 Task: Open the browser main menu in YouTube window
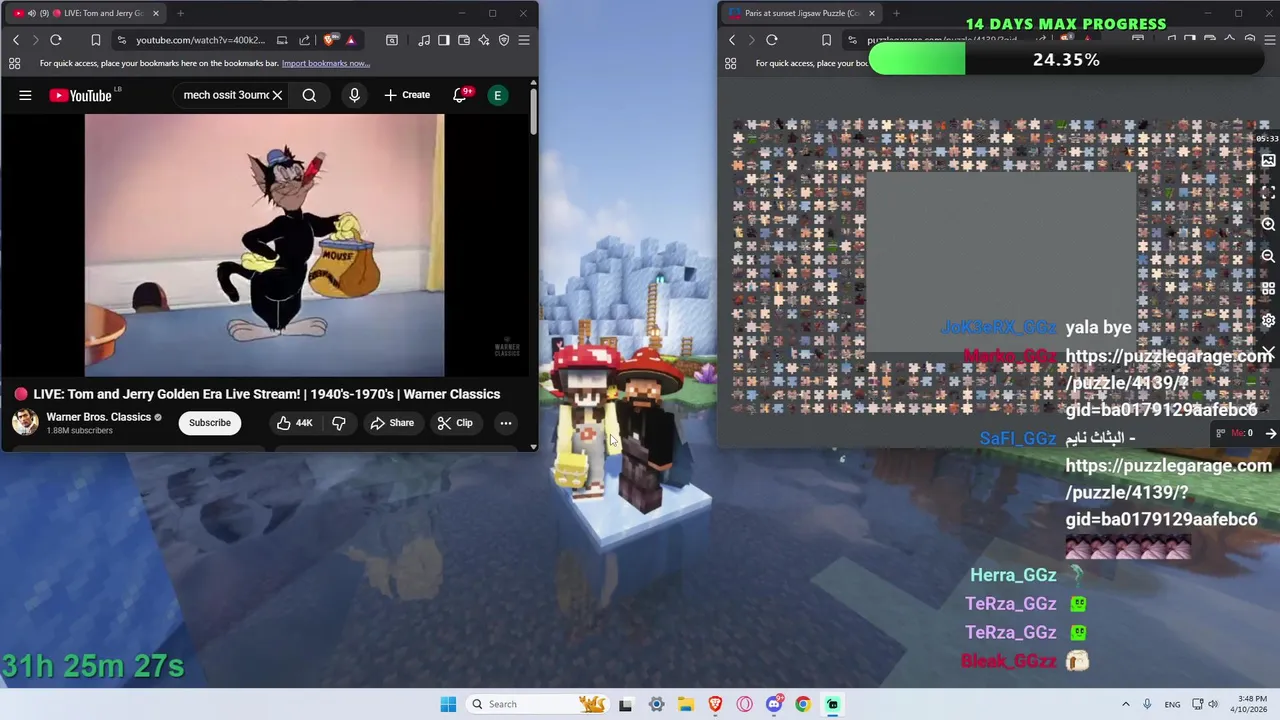pos(524,40)
